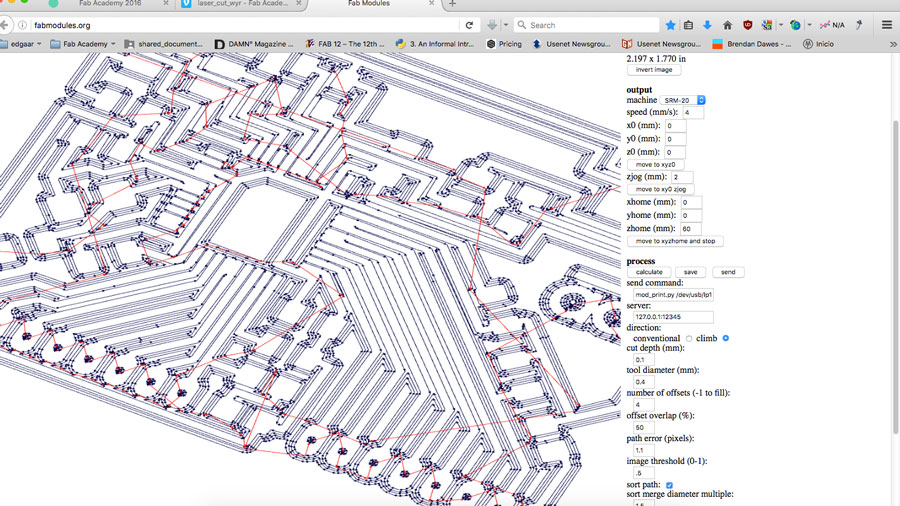Image resolution: width=900 pixels, height=506 pixels.
Task: Open the dropdown next to the grey download arrow
Action: [x=506, y=25]
